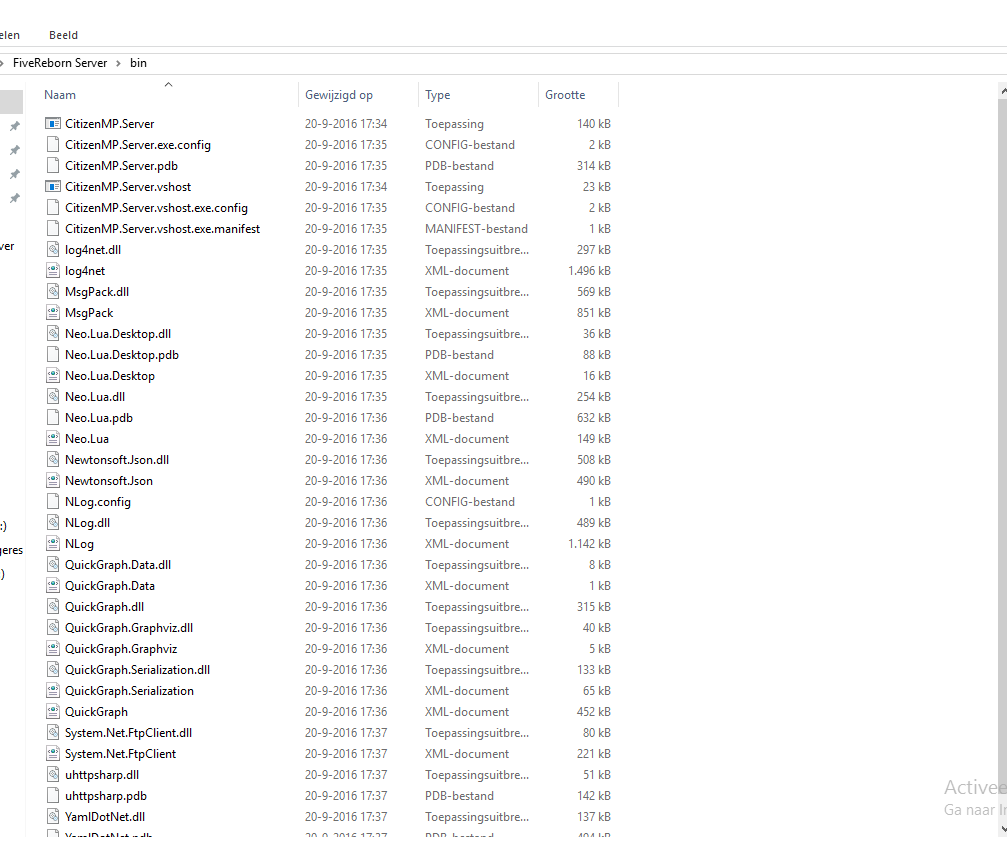Click the 632 kB size cell
Viewport: 1007px width, 855px height.
[x=593, y=418]
